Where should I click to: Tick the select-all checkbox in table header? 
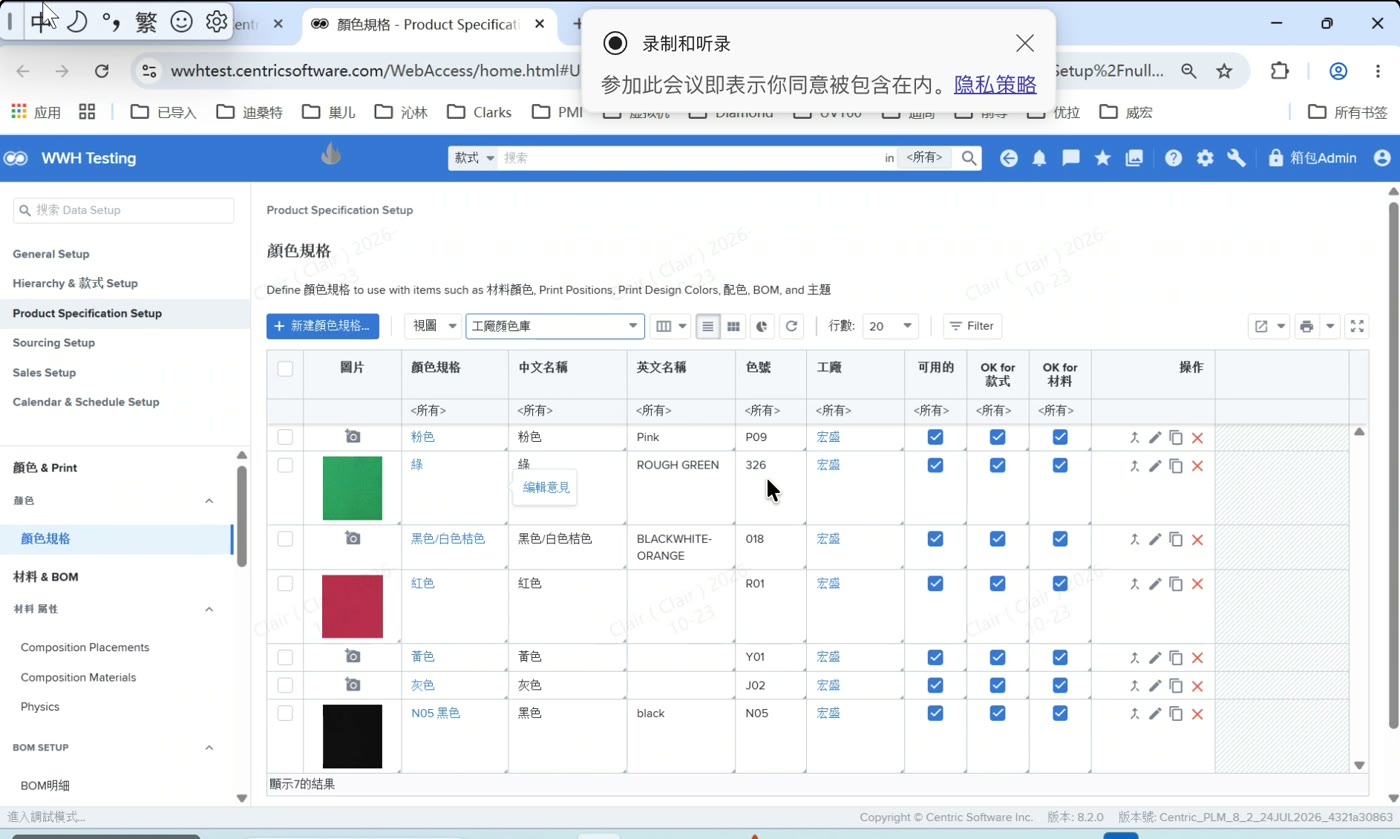pos(285,368)
